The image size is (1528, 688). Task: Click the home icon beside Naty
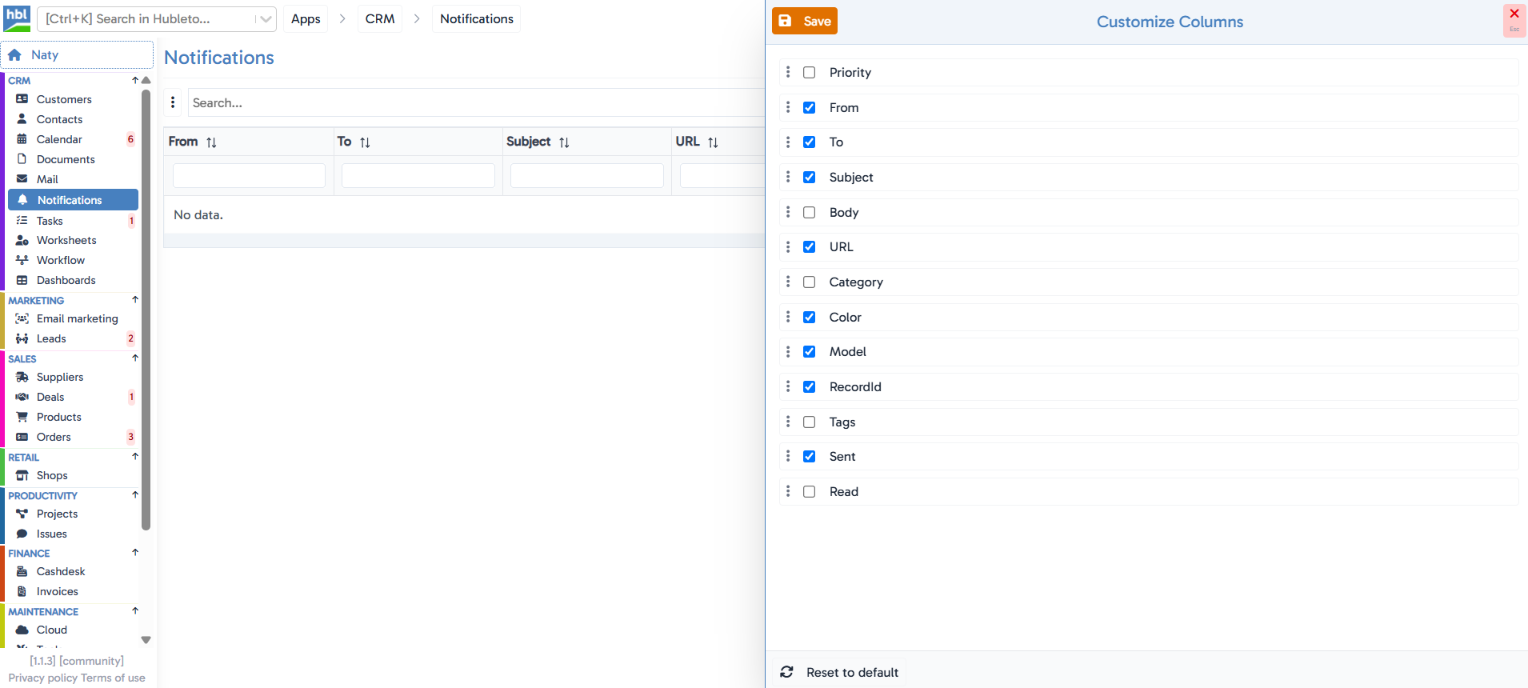[15, 55]
